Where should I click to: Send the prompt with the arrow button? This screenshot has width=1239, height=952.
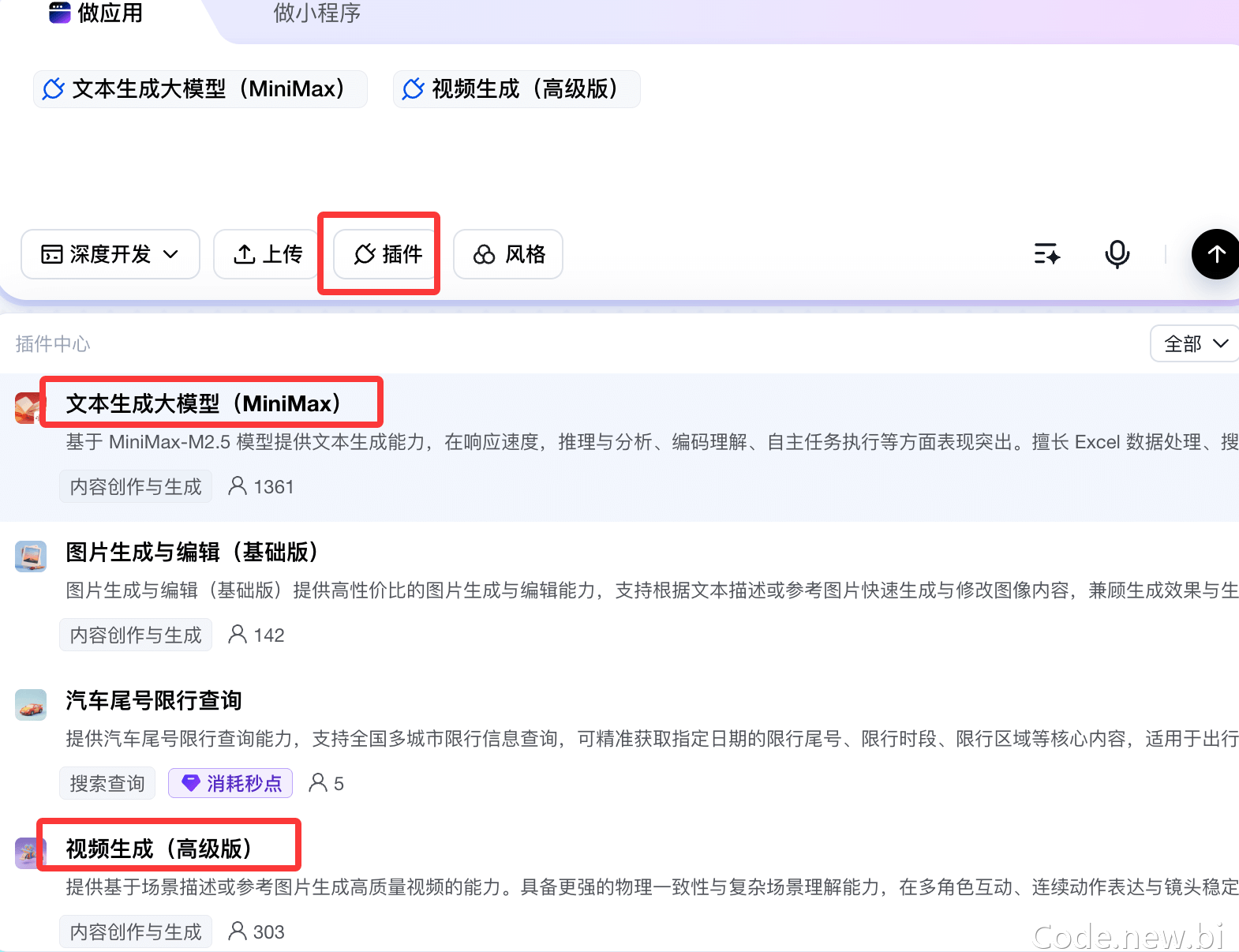[x=1215, y=254]
